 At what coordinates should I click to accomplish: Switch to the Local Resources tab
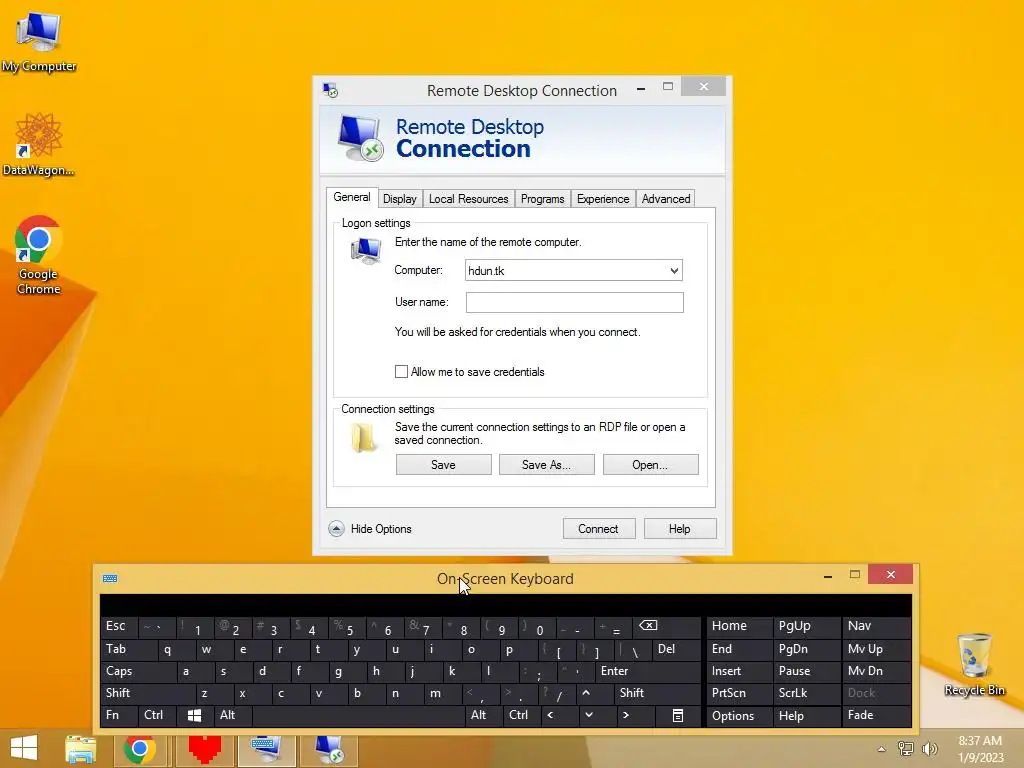(468, 199)
